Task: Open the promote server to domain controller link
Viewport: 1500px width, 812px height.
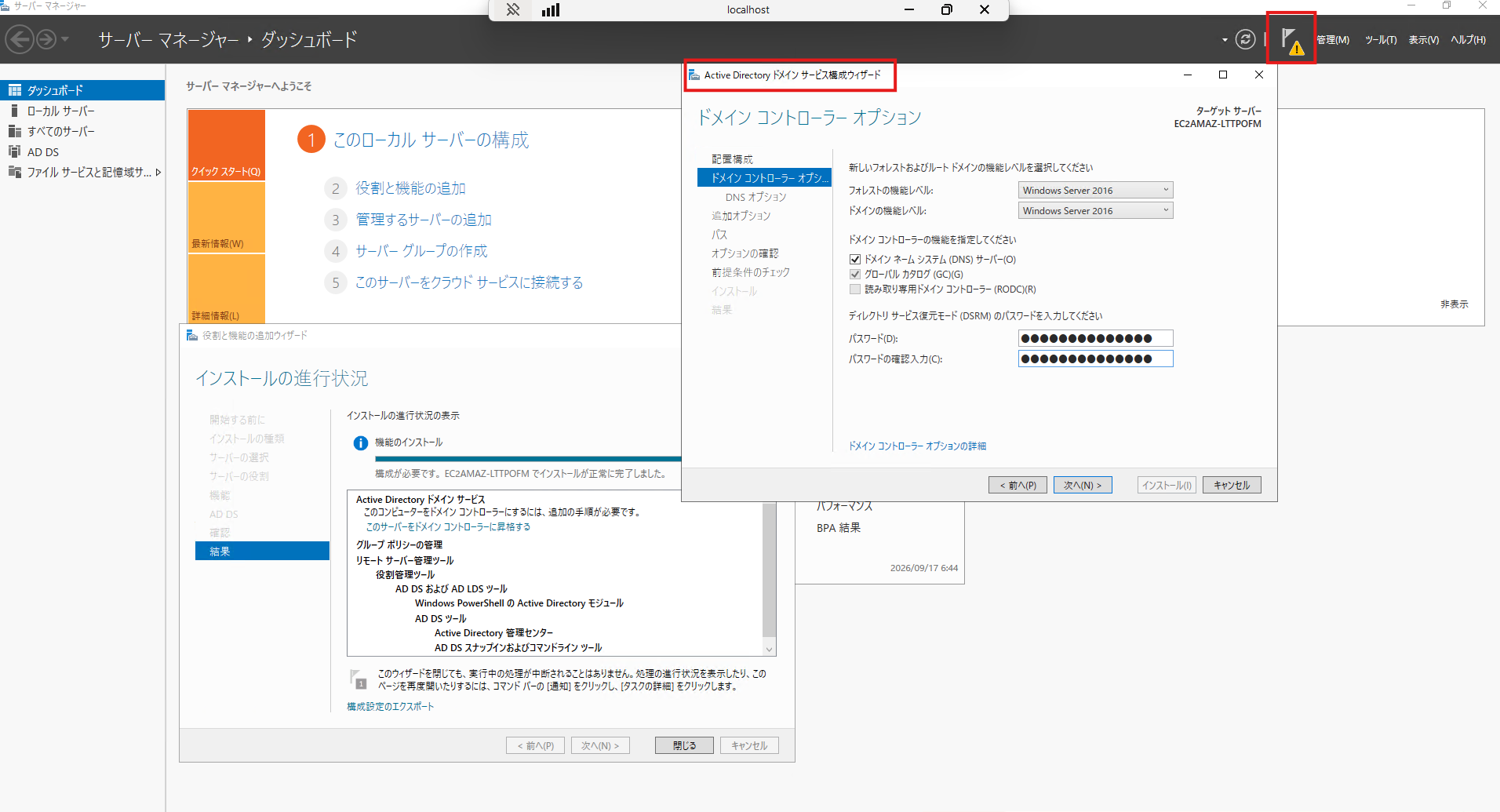Action: click(x=448, y=527)
